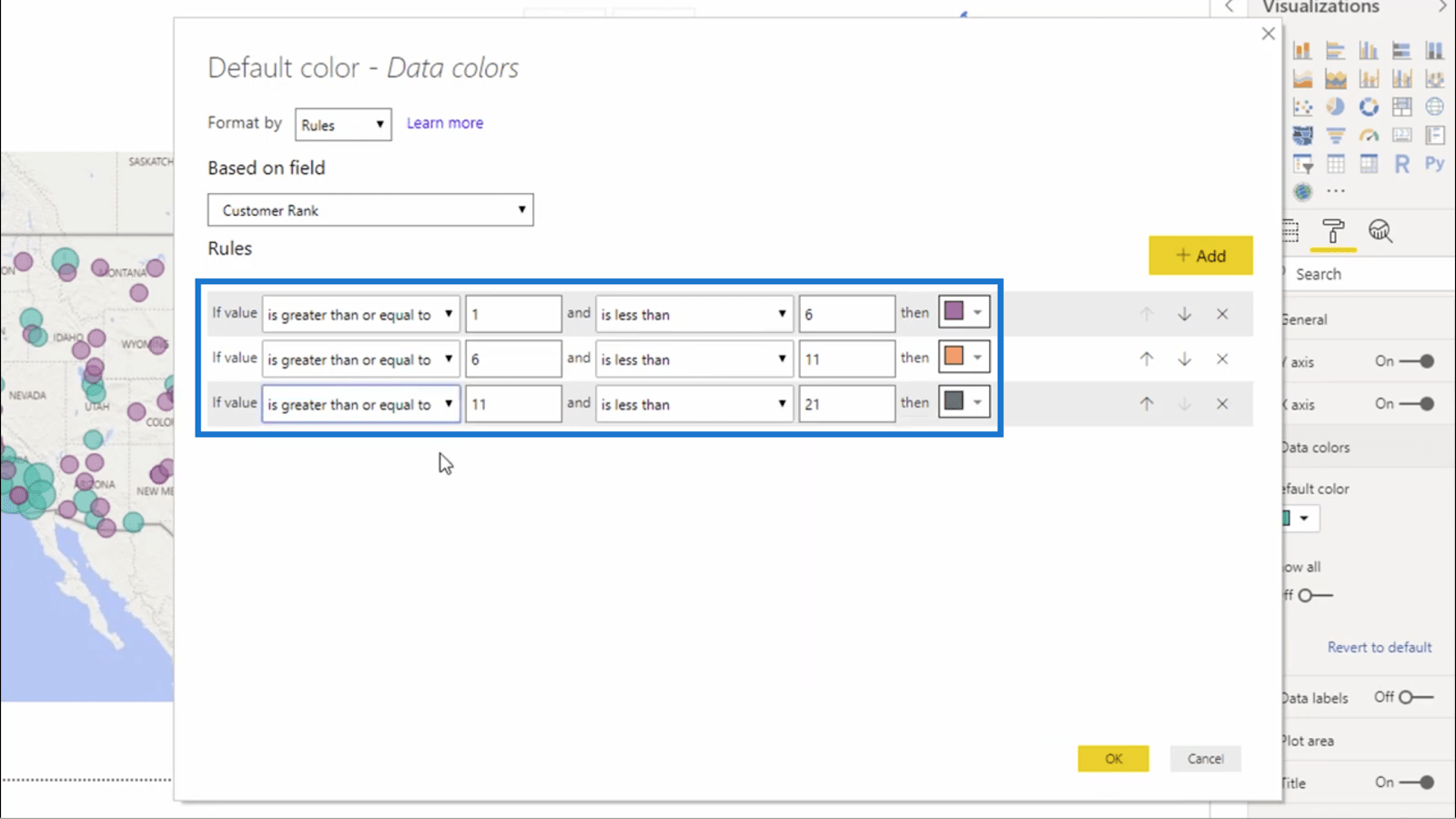
Task: Select the clustered column chart visual
Action: [x=1369, y=50]
